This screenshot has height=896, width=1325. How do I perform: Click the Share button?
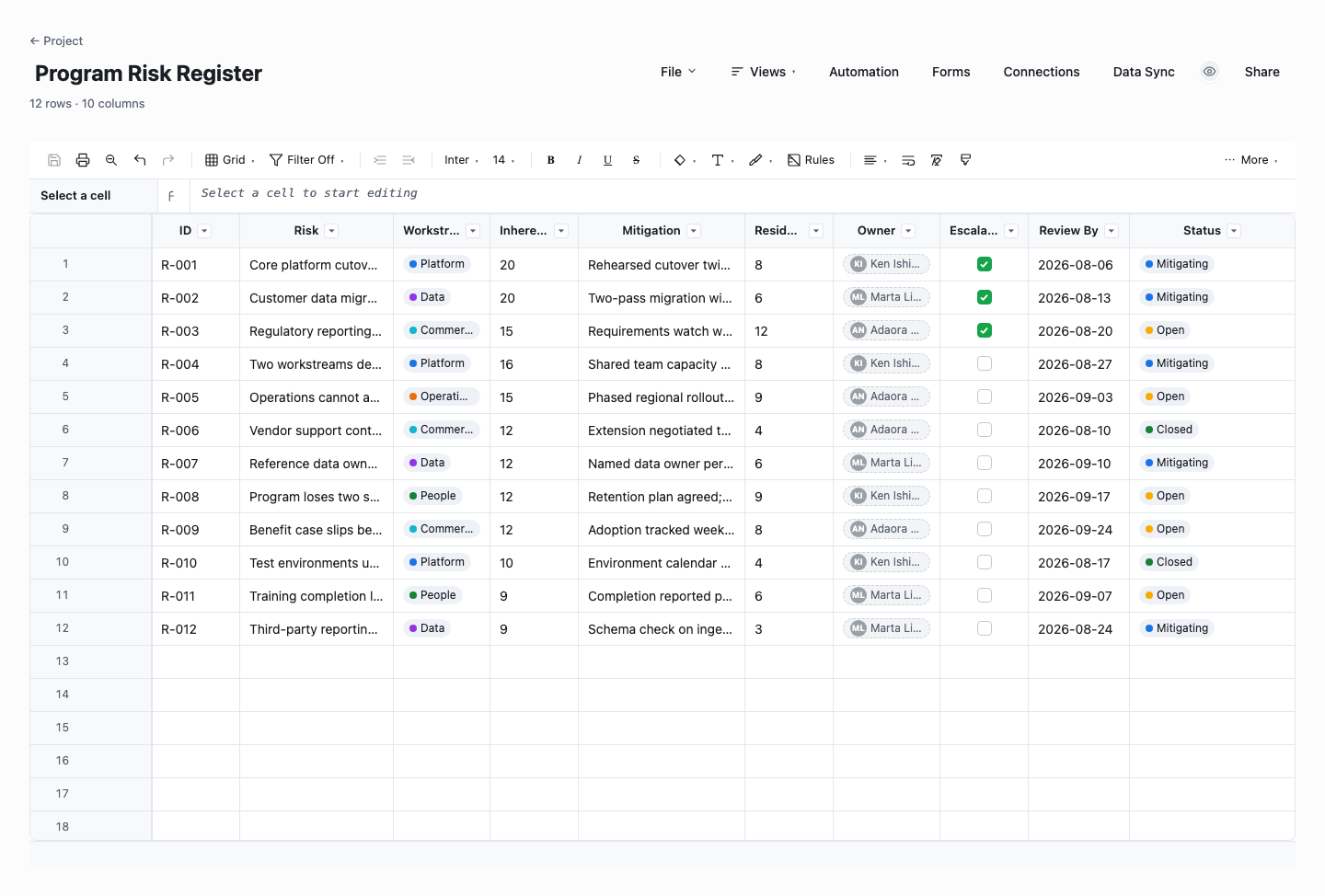point(1262,72)
